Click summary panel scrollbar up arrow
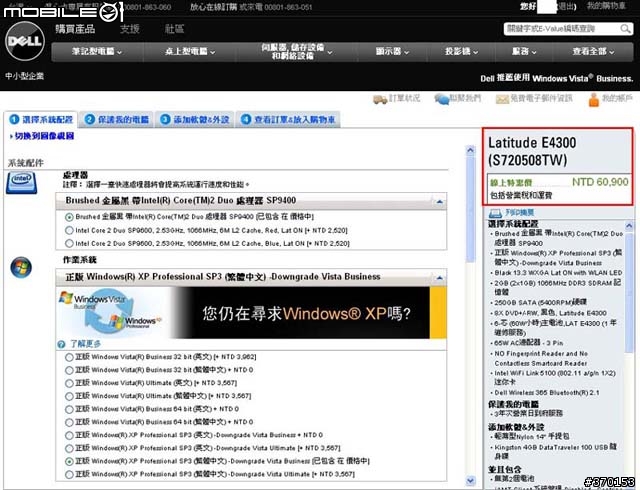This screenshot has width=640, height=490. 629,225
